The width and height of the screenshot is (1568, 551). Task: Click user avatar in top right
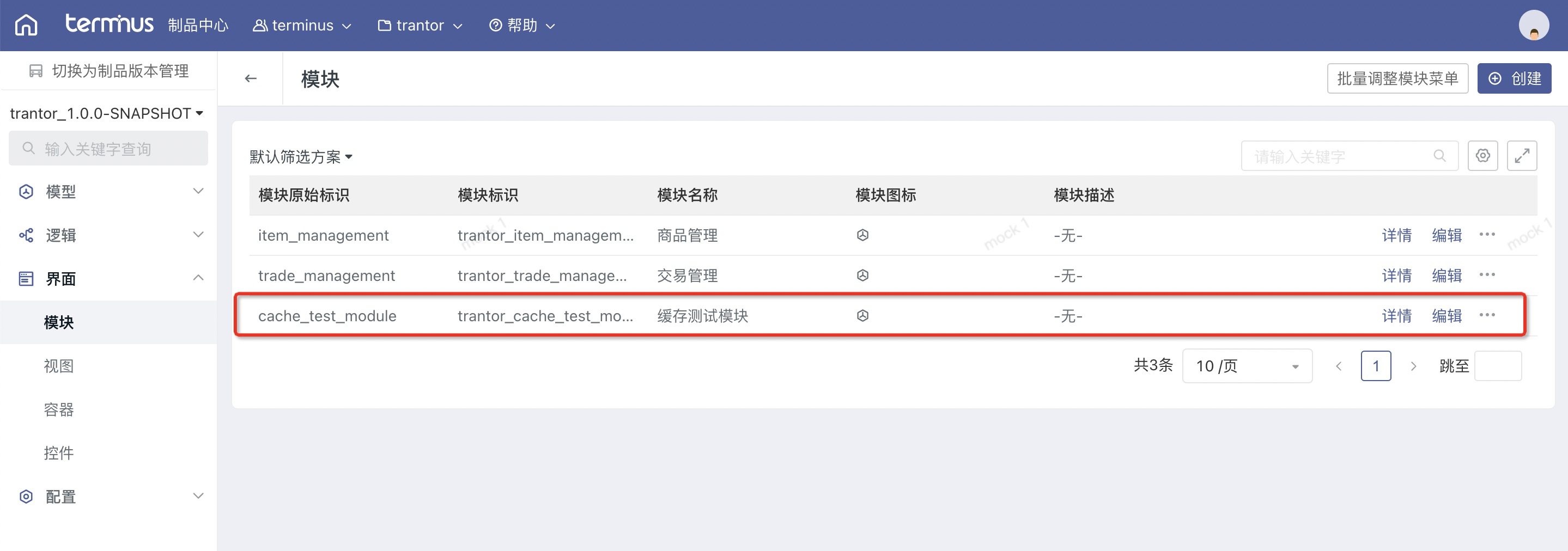1533,26
